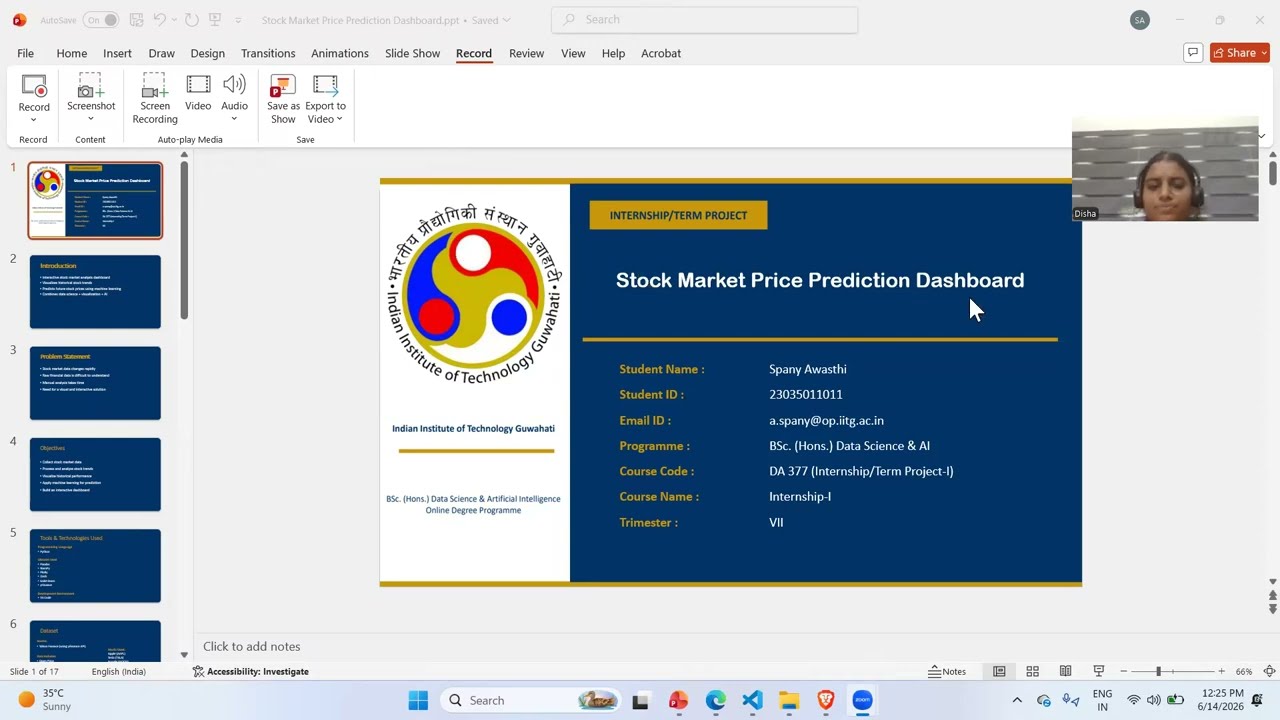The width and height of the screenshot is (1280, 720).
Task: Click English (India) language indicator
Action: 118,672
